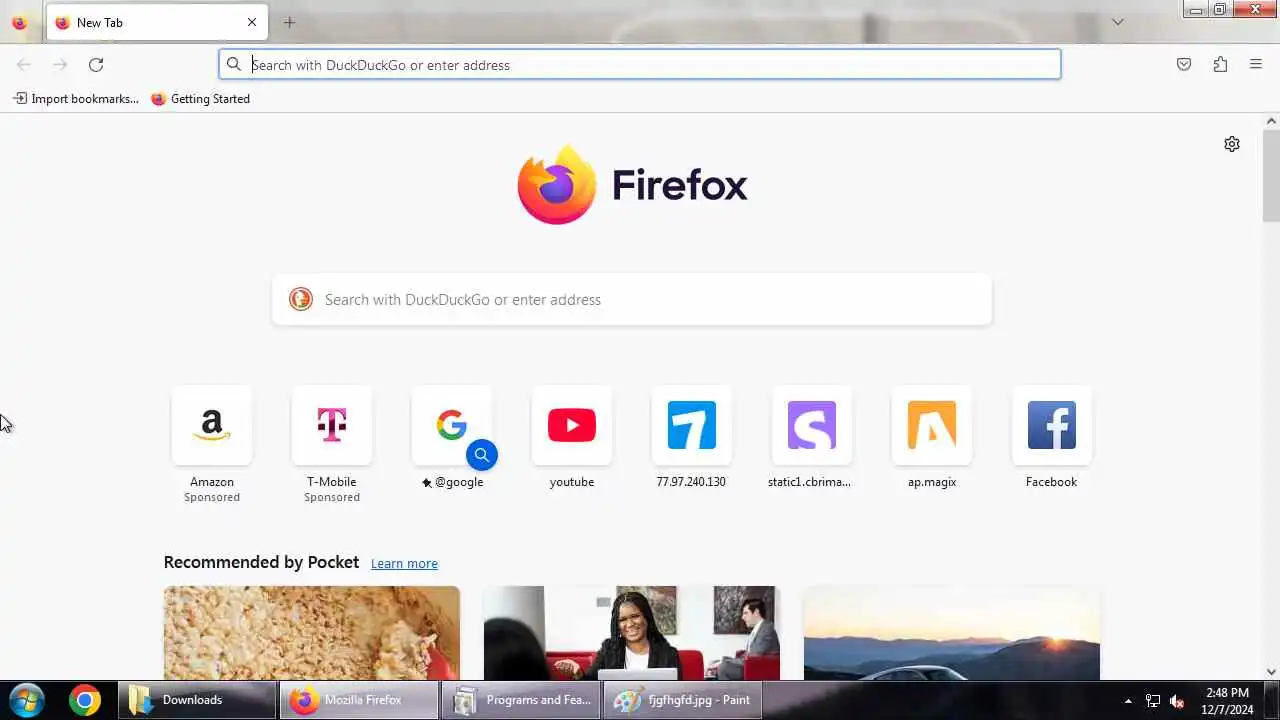Open the Windows Start menu
This screenshot has height=720, width=1280.
click(x=27, y=700)
